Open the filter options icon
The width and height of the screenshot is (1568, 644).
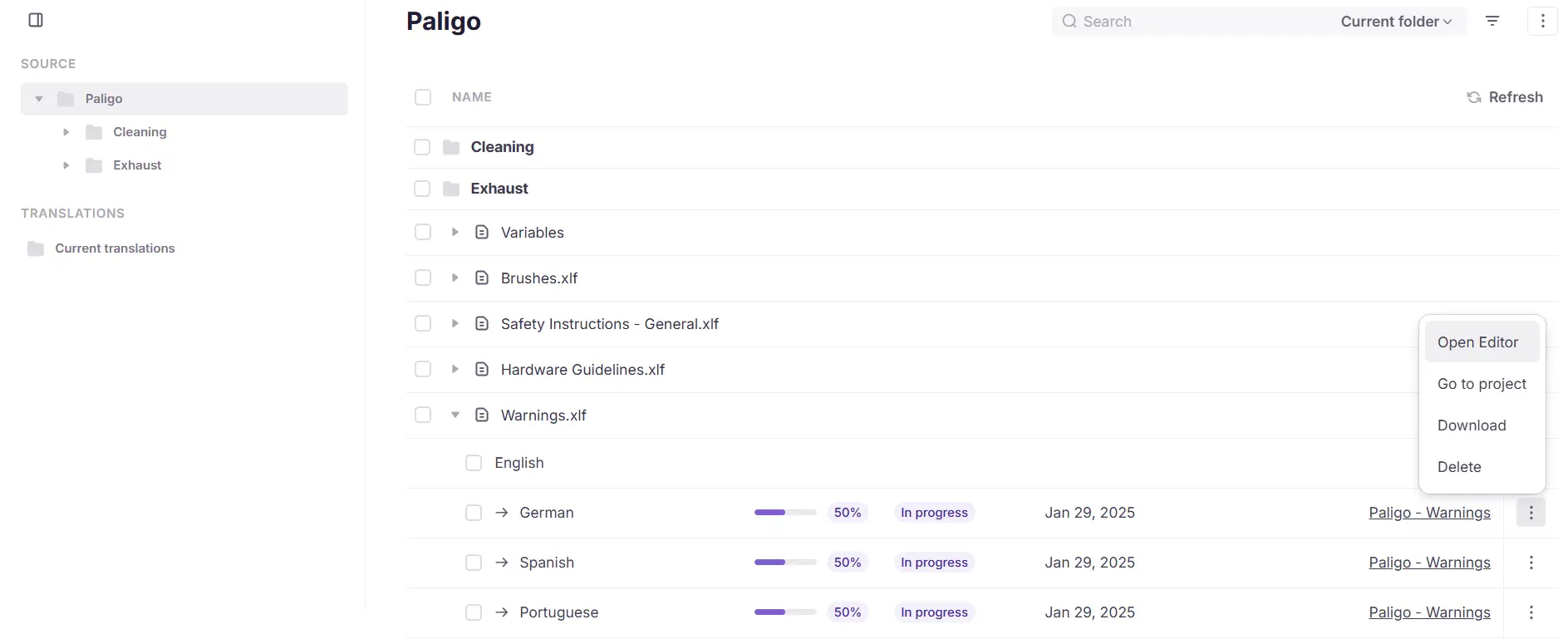[1492, 22]
